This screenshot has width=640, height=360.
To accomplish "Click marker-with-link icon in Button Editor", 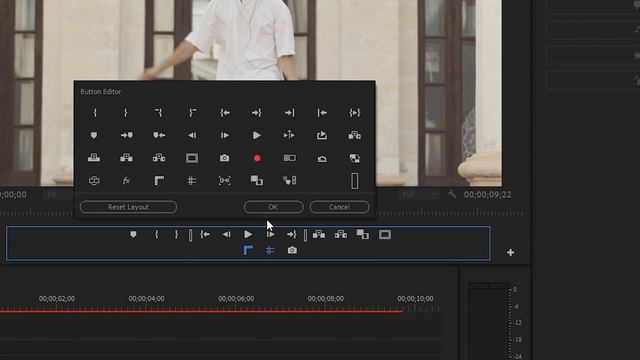I will coord(289,180).
